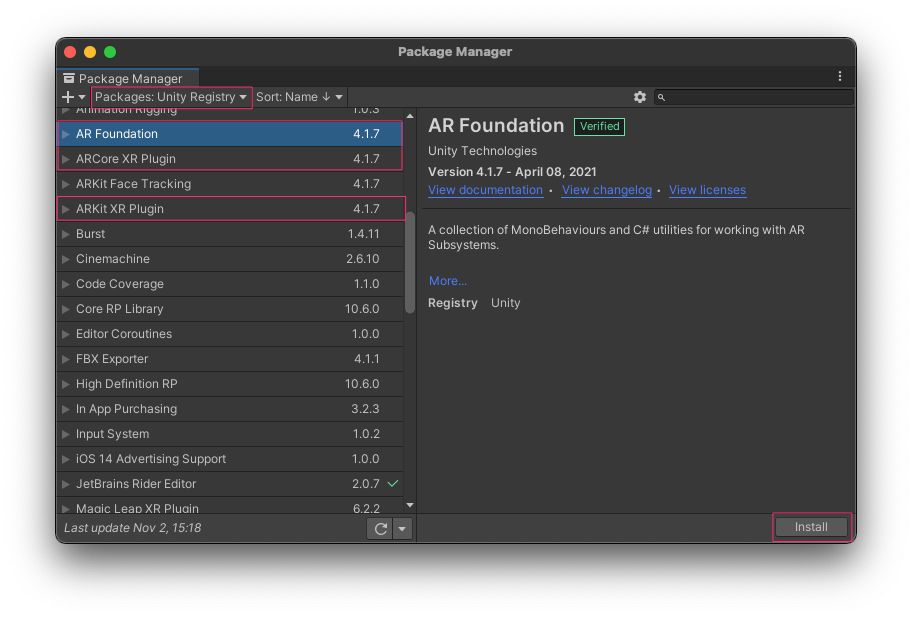Viewport: 912px width, 617px height.
Task: Select the AR Foundation package
Action: (150, 133)
